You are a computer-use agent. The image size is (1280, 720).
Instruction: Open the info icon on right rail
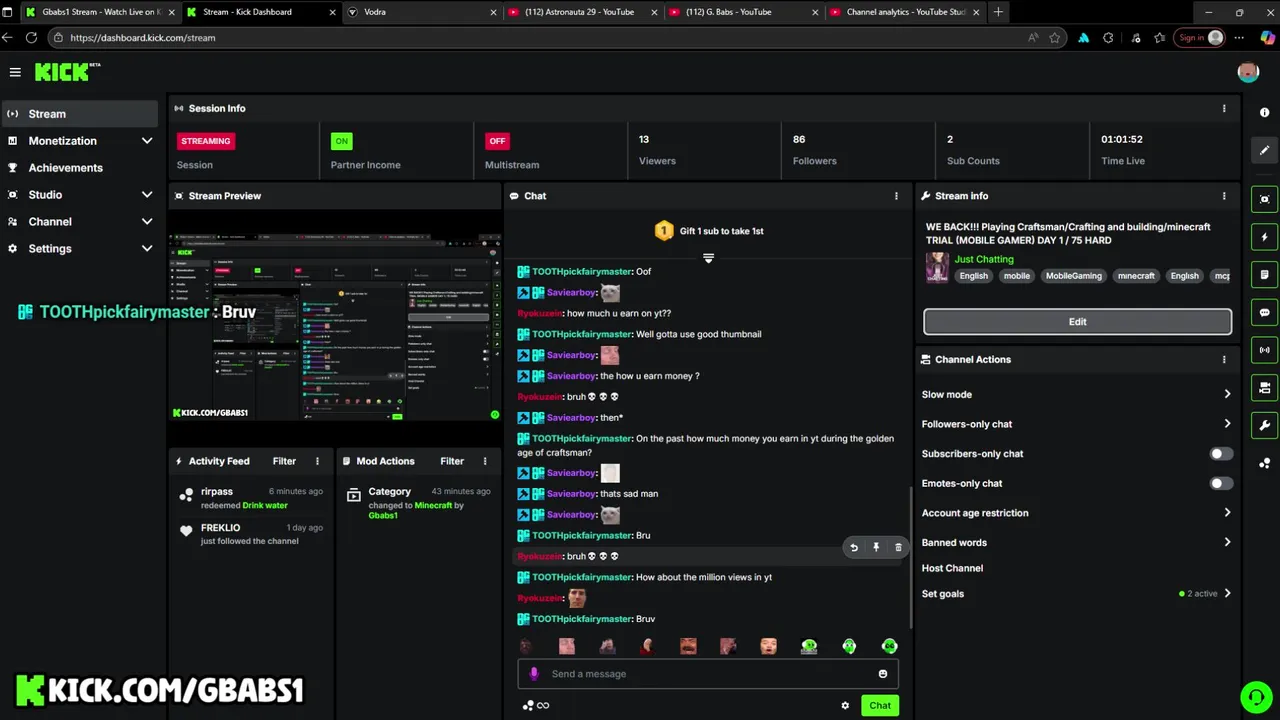click(1265, 112)
